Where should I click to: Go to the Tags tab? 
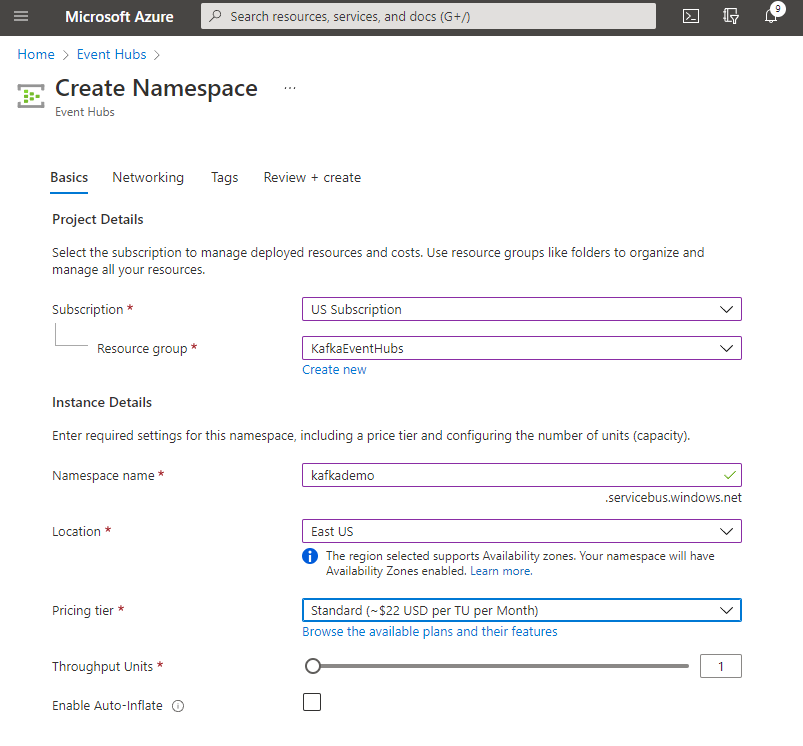(x=224, y=178)
